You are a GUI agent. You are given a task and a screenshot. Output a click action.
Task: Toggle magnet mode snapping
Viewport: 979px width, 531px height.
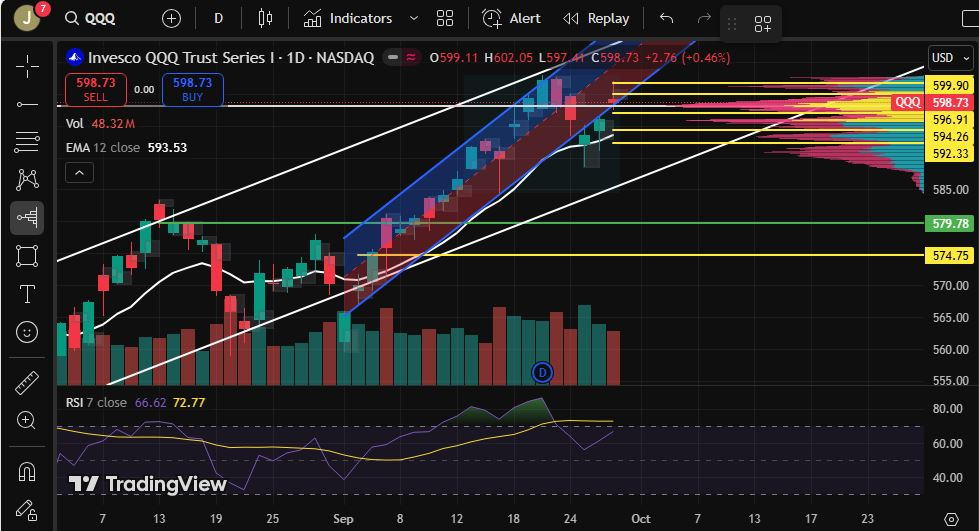[x=27, y=472]
